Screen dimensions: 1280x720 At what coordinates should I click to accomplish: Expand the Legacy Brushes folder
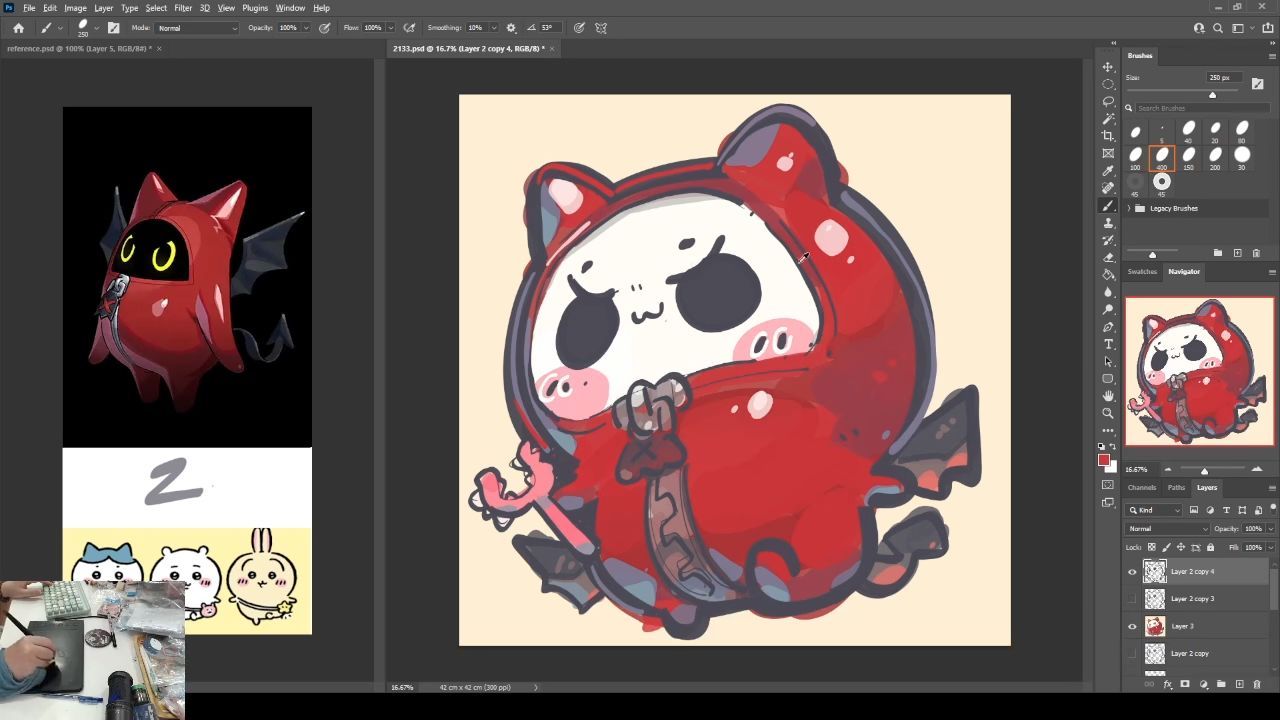click(x=1129, y=208)
